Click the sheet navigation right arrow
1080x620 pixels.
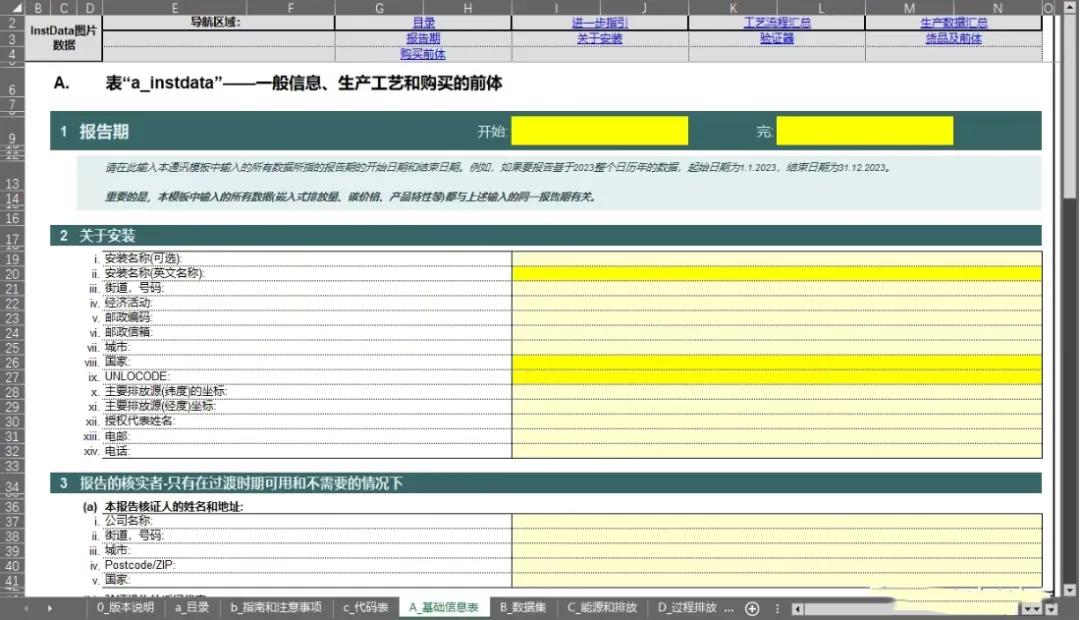49,606
